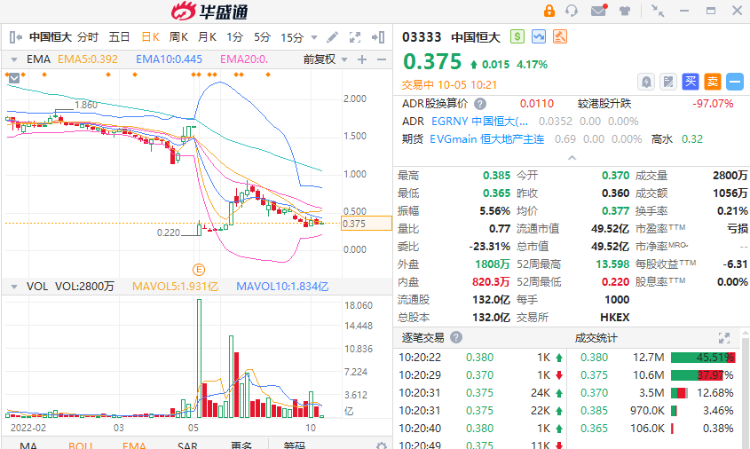
Task: Expand chart to fullscreen icon
Action: pos(355,37)
